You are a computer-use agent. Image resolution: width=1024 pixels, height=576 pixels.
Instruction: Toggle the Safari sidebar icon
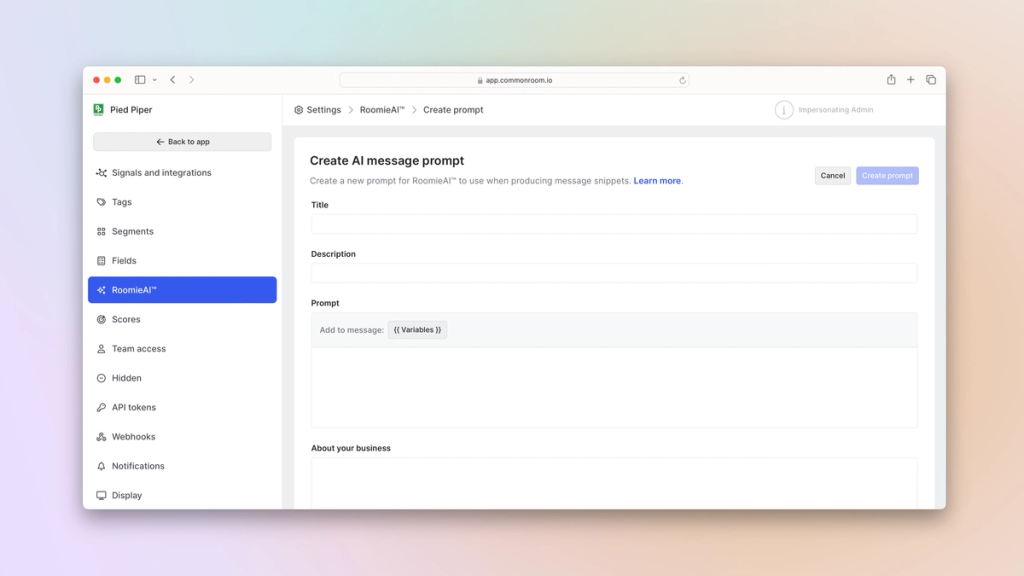click(x=140, y=80)
